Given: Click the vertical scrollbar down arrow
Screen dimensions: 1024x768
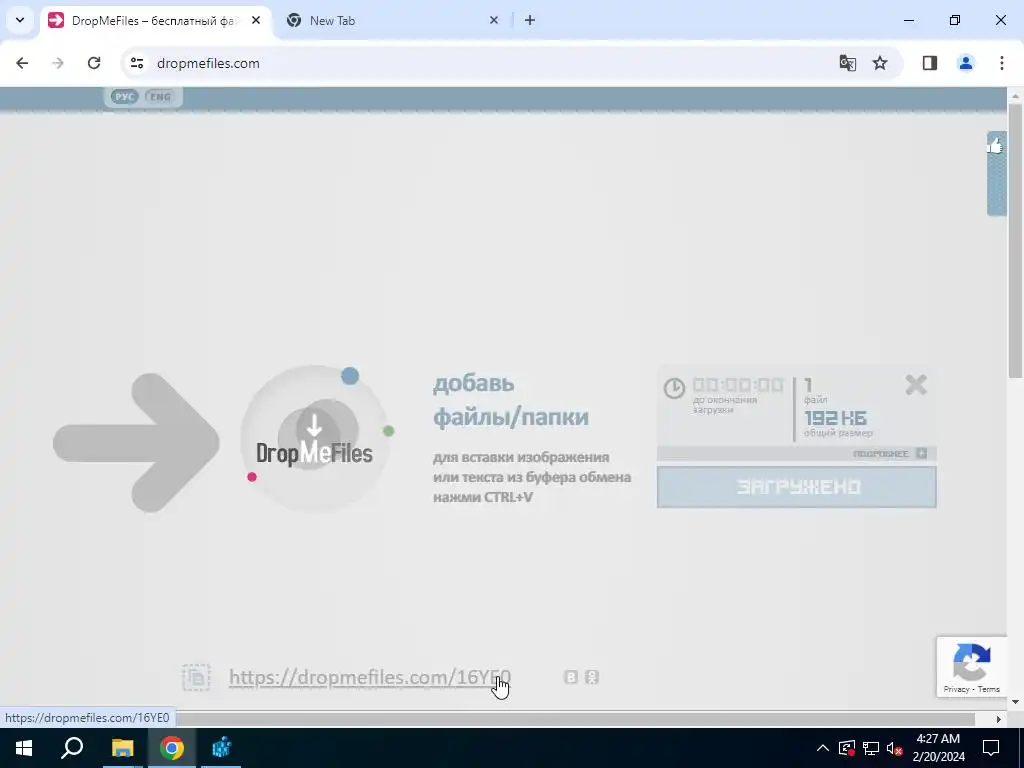Looking at the screenshot, I should [x=1016, y=702].
